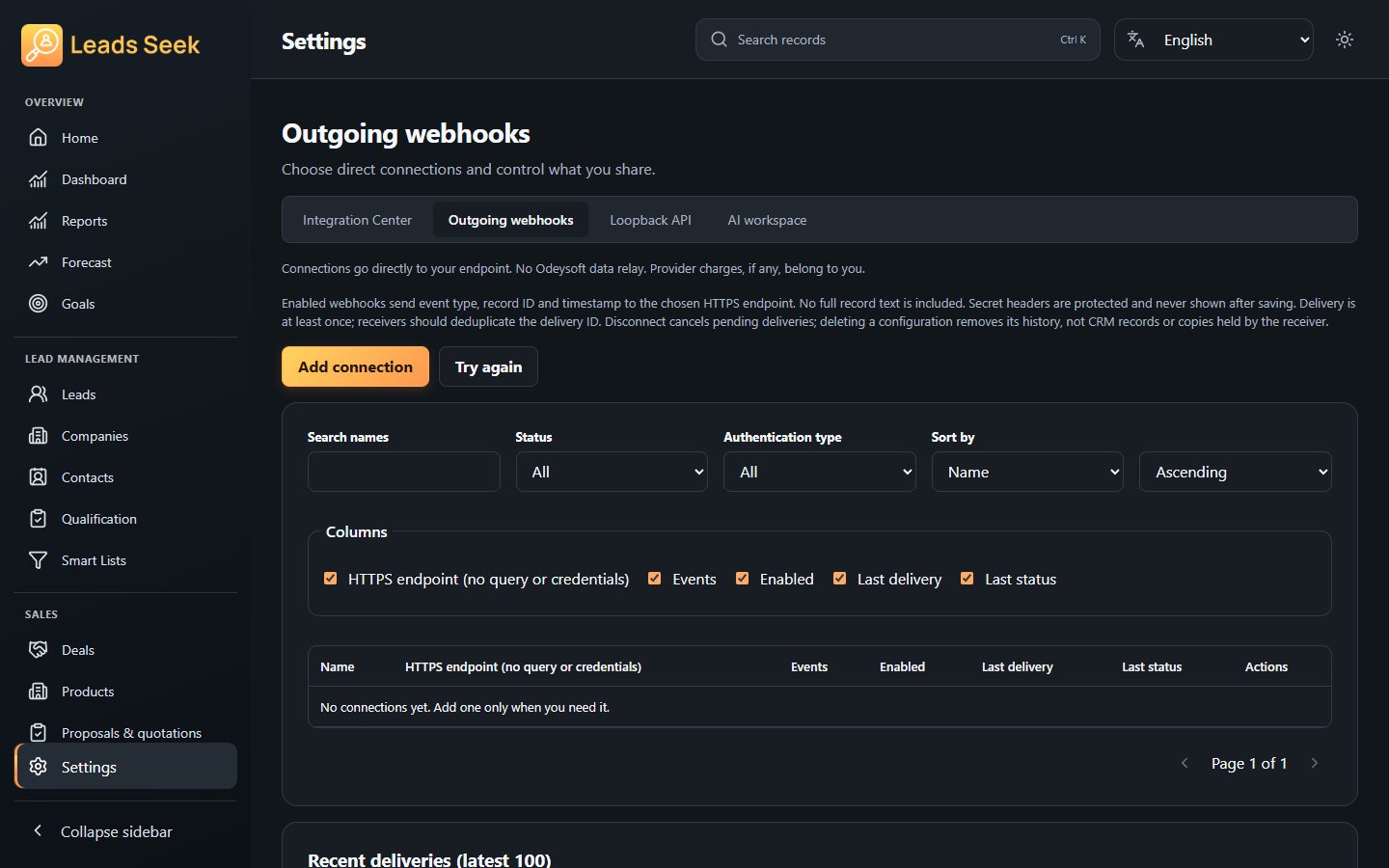The image size is (1389, 868).
Task: Open the Qualification sidebar link
Action: (125, 519)
